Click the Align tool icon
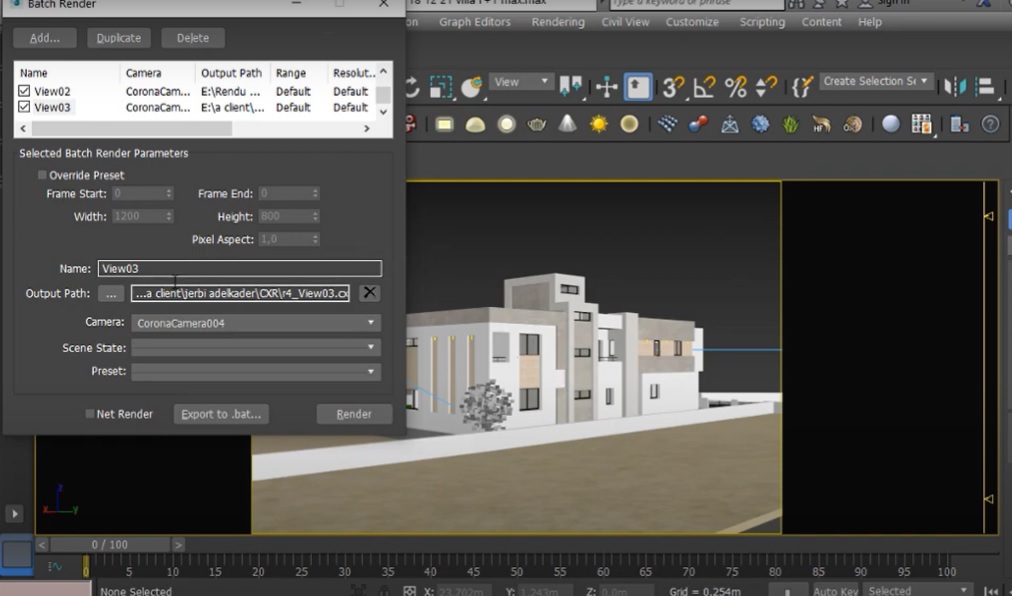The height and width of the screenshot is (596, 1012). 986,87
